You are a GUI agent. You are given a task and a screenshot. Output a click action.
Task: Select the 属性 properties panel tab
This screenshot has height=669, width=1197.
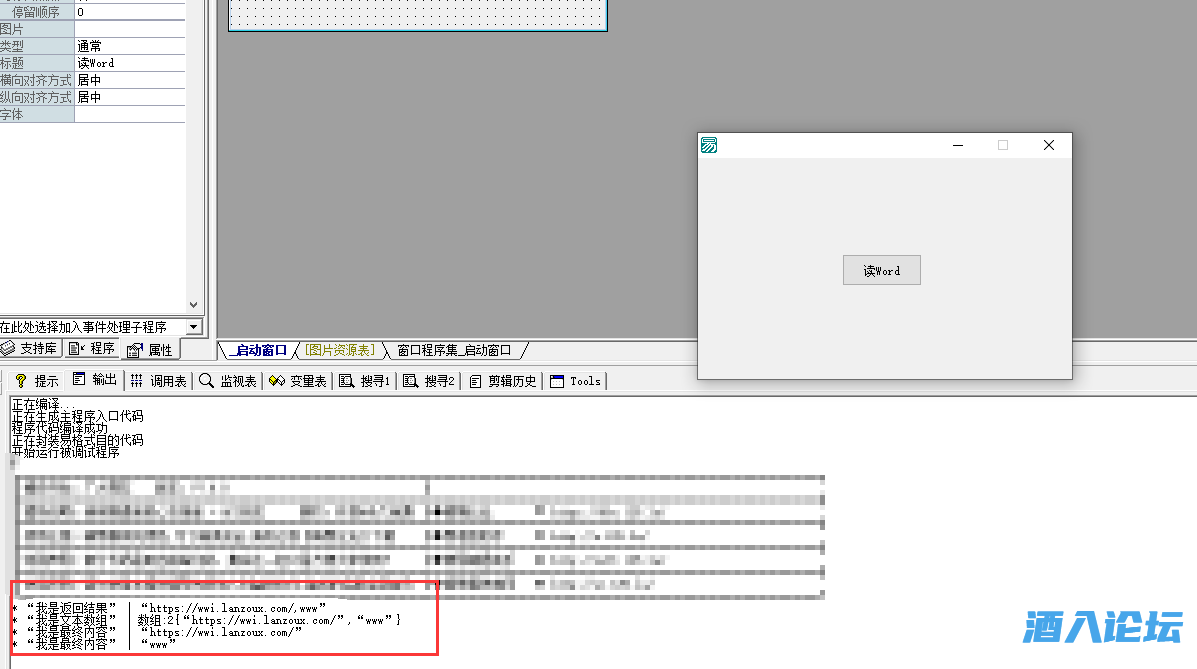(x=151, y=350)
